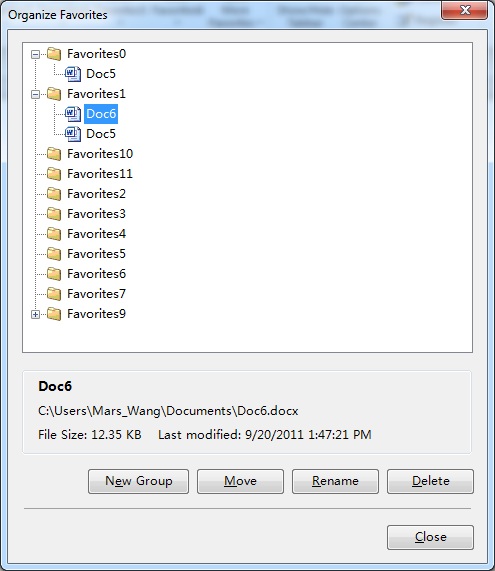
Task: Collapse the Favorites0 group
Action: click(35, 55)
